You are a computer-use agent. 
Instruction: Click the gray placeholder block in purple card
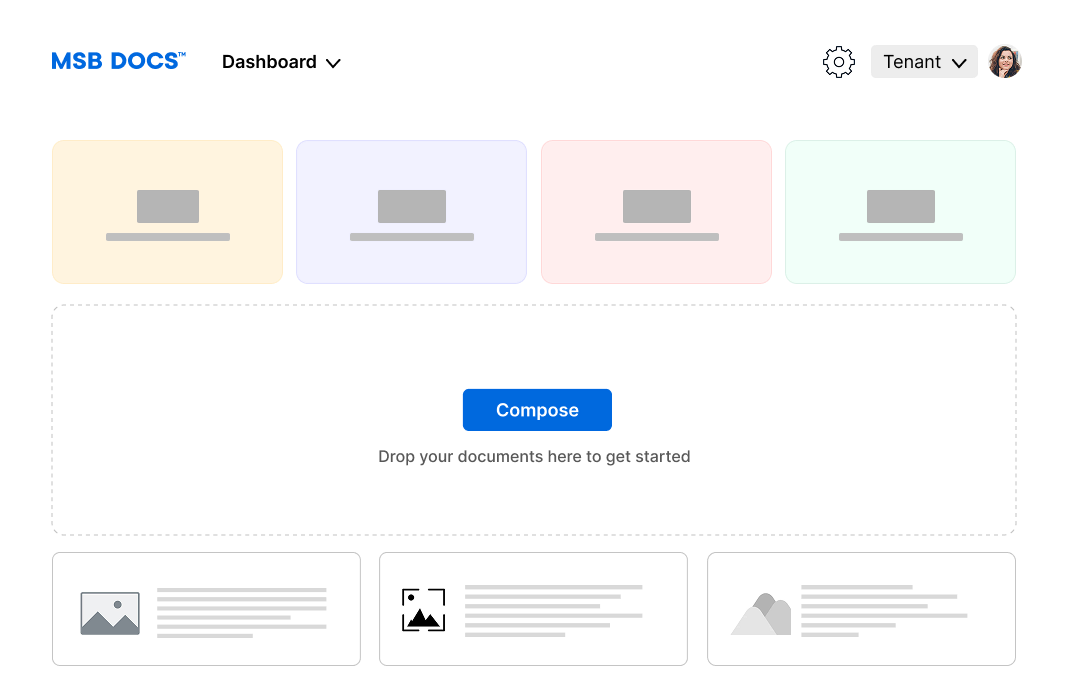point(411,206)
